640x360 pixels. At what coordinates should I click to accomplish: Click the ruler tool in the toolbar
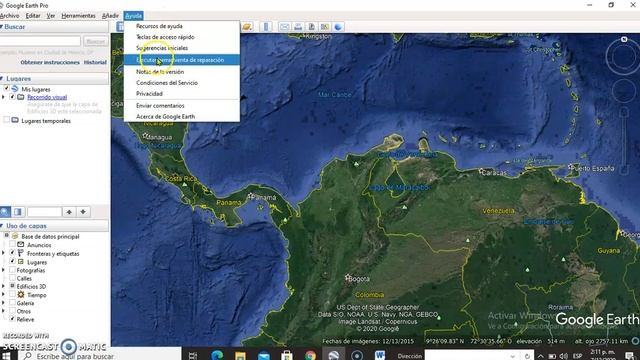[x=266, y=27]
